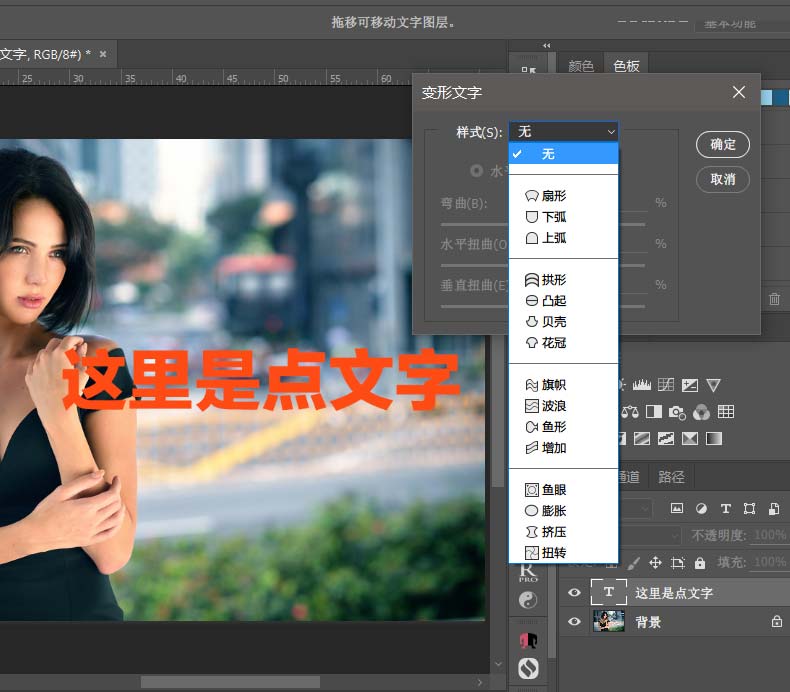This screenshot has width=790, height=692.
Task: Switch to the 颜色 panel tab
Action: (x=581, y=66)
